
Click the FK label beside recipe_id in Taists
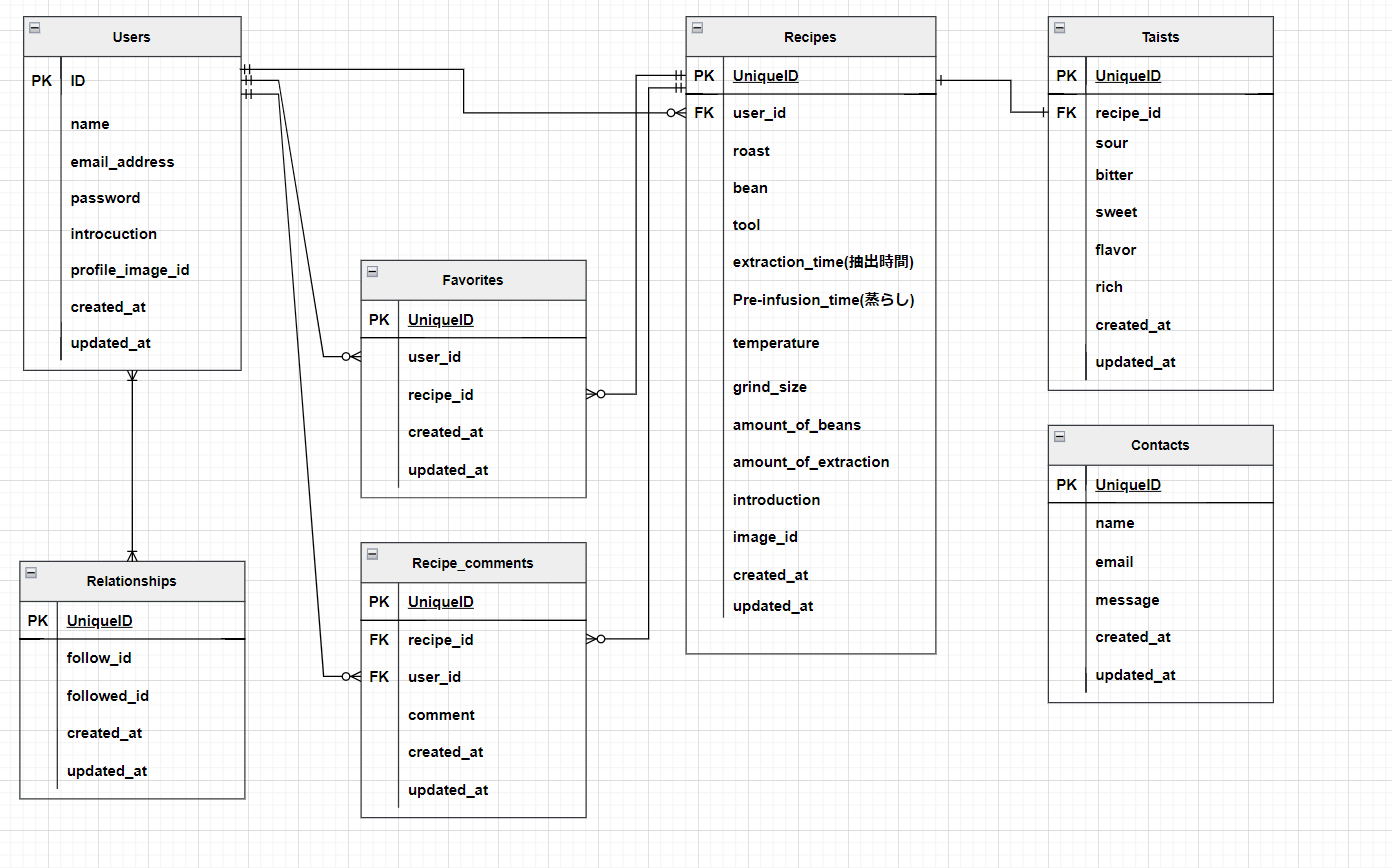click(1066, 112)
